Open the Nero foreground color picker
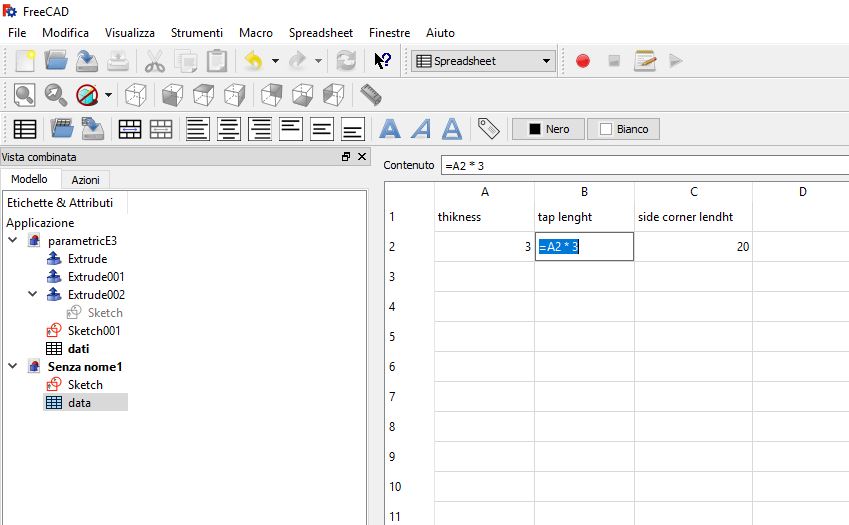The height and width of the screenshot is (525, 849). (548, 129)
